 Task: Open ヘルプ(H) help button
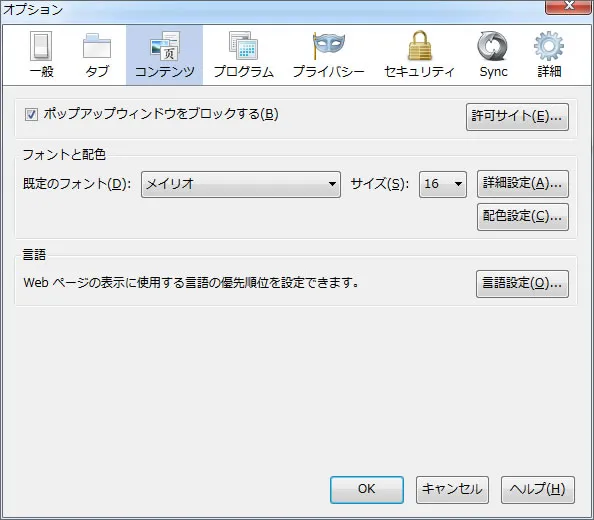click(538, 490)
